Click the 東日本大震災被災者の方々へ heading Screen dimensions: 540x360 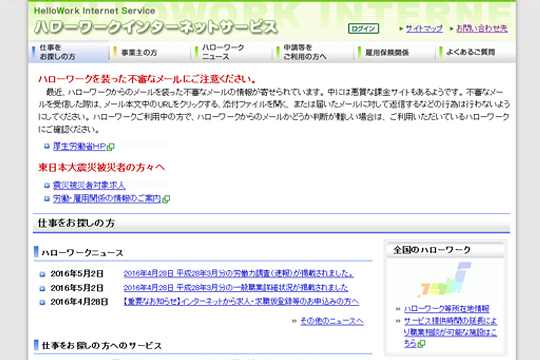pos(101,167)
